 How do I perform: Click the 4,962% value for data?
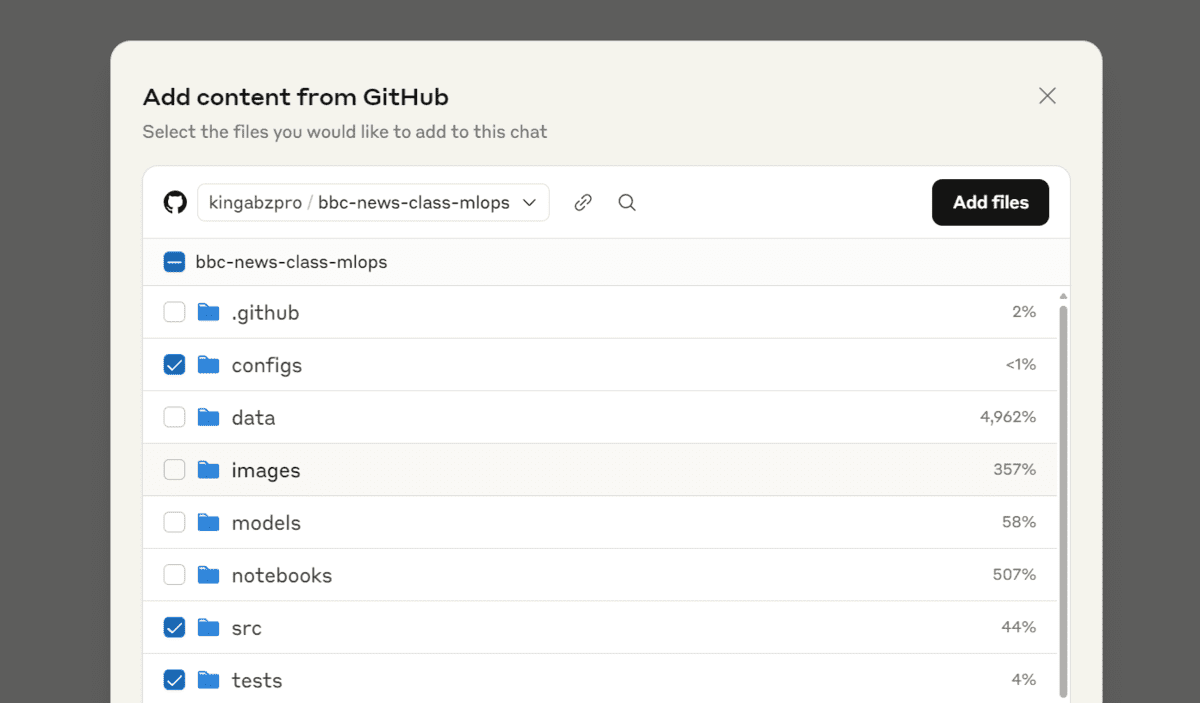pyautogui.click(x=1008, y=417)
